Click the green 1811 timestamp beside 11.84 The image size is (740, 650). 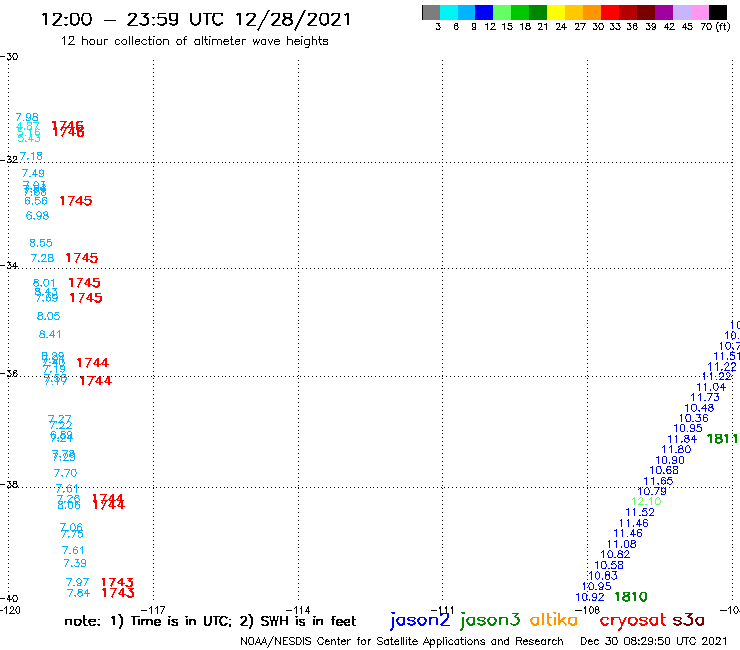coord(723,439)
